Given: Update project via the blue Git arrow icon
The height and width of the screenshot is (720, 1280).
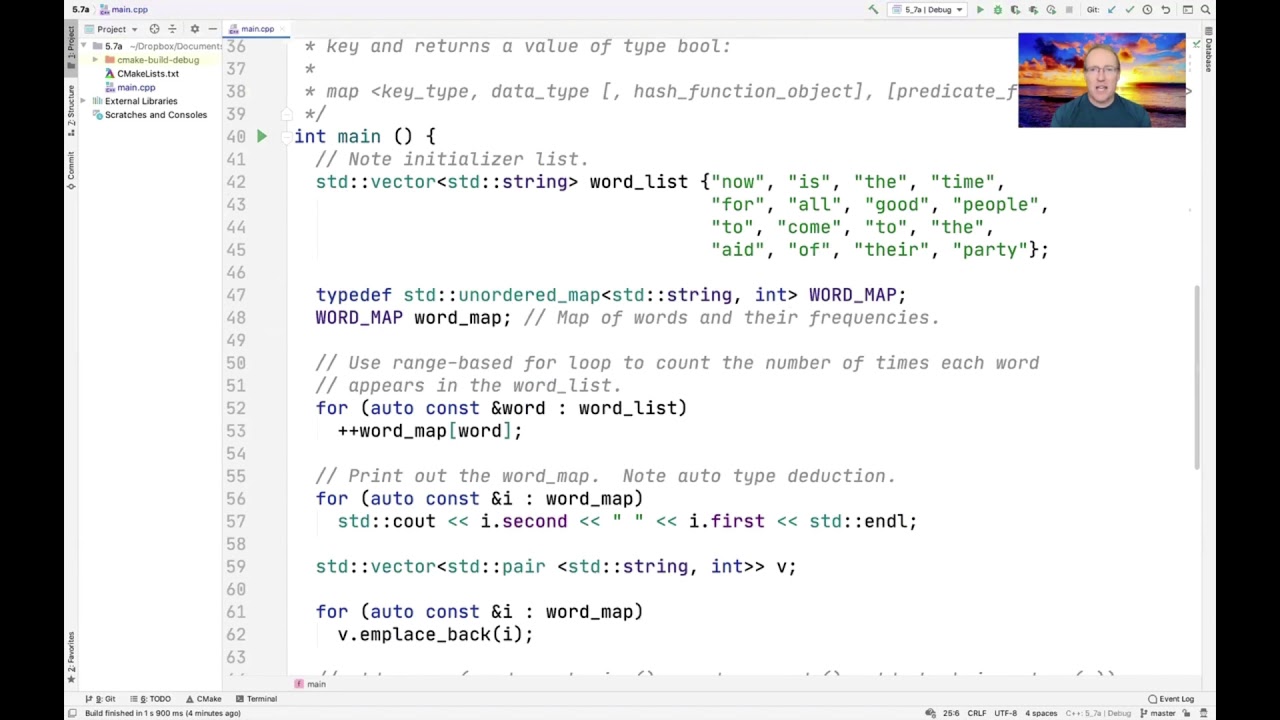Looking at the screenshot, I should point(1111,9).
